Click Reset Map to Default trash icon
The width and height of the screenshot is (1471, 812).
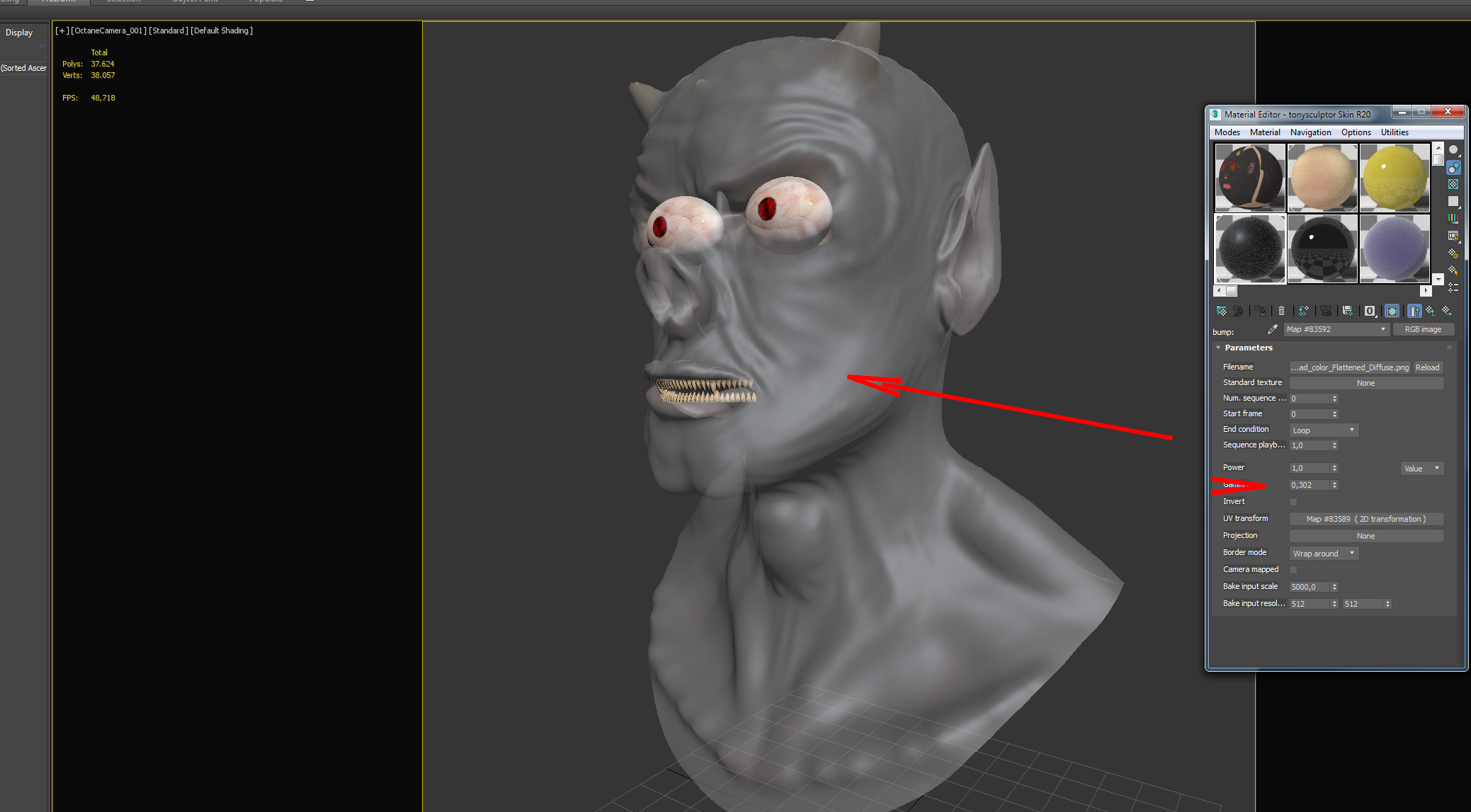click(1281, 311)
